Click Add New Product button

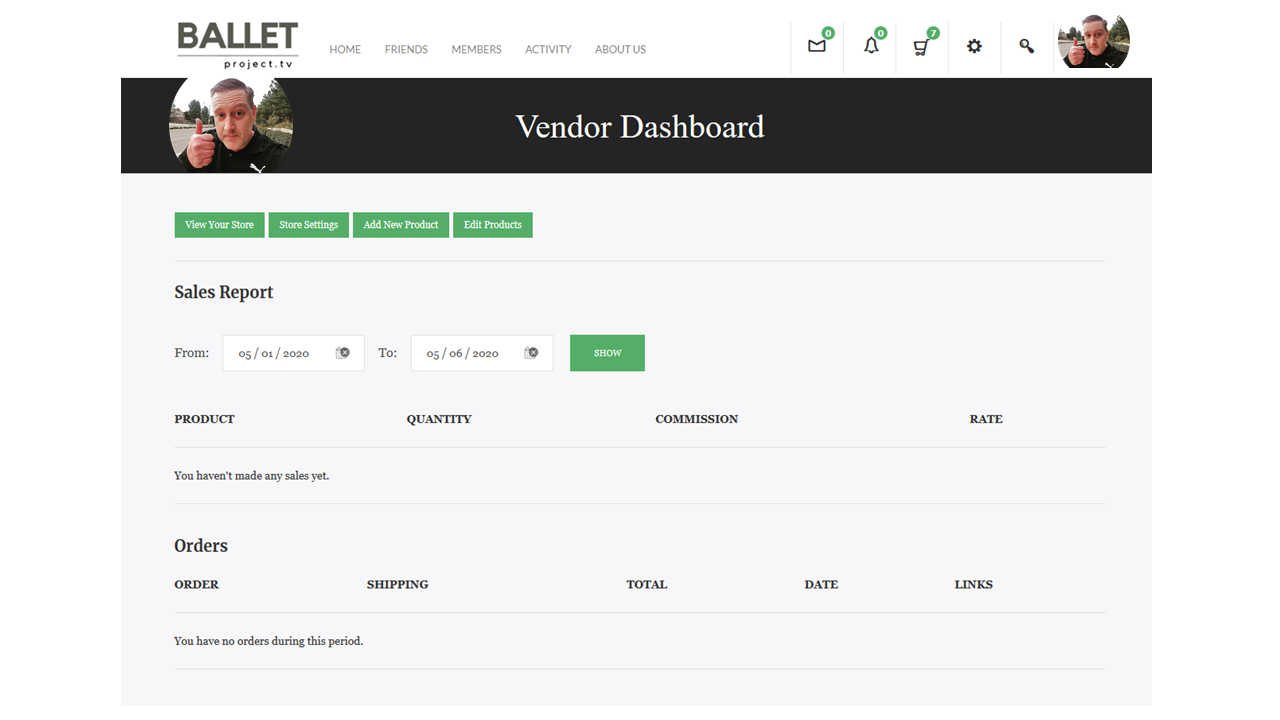pos(401,225)
